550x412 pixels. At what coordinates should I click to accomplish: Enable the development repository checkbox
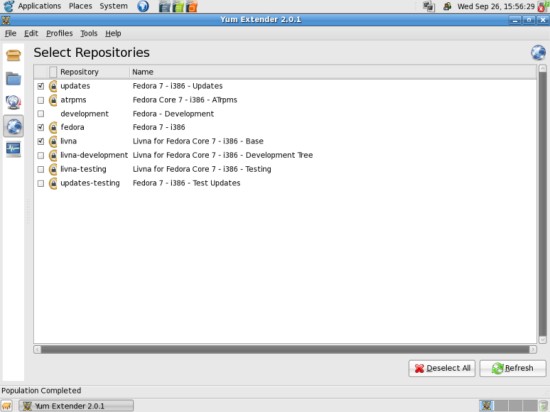[41, 114]
